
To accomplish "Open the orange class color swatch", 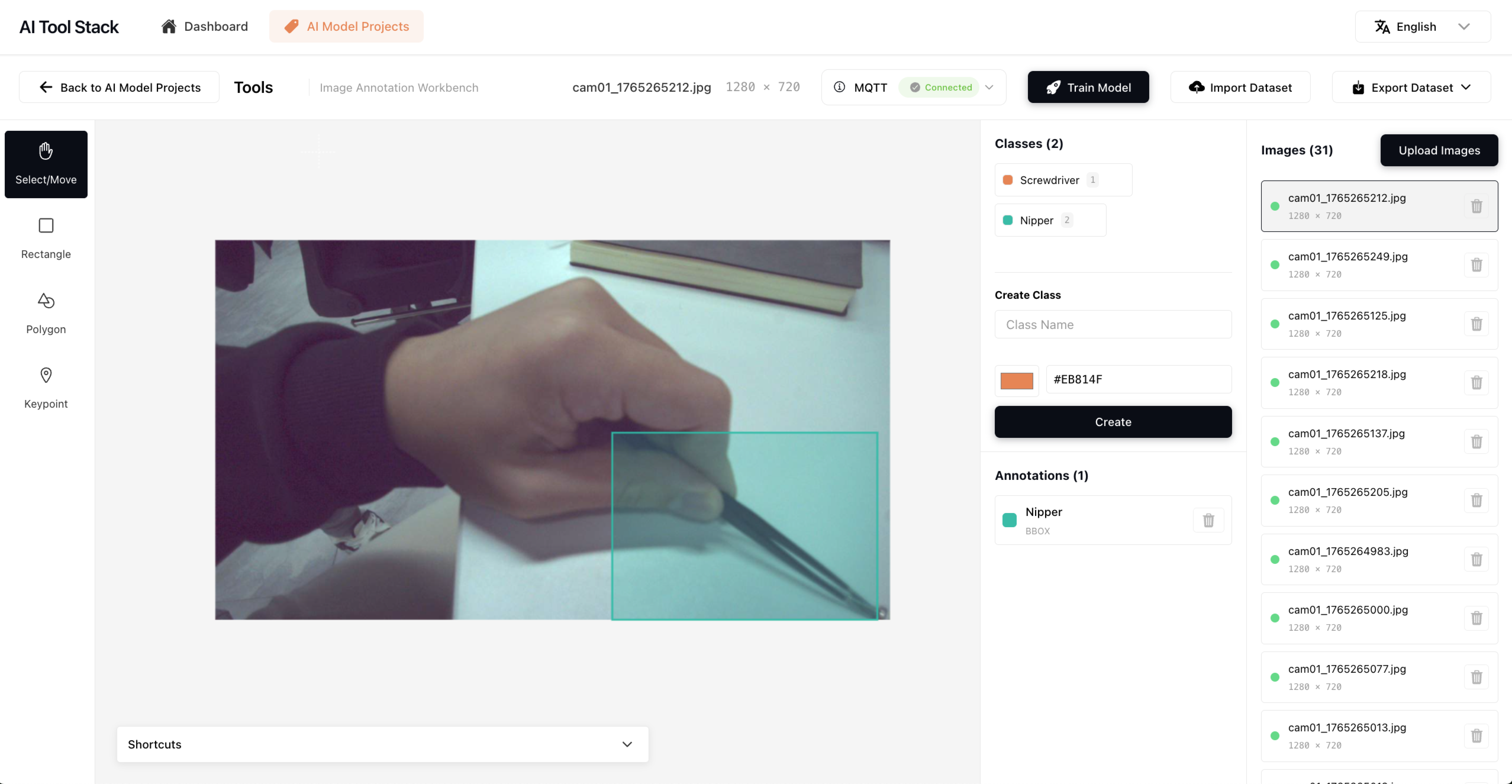I will pos(1016,380).
